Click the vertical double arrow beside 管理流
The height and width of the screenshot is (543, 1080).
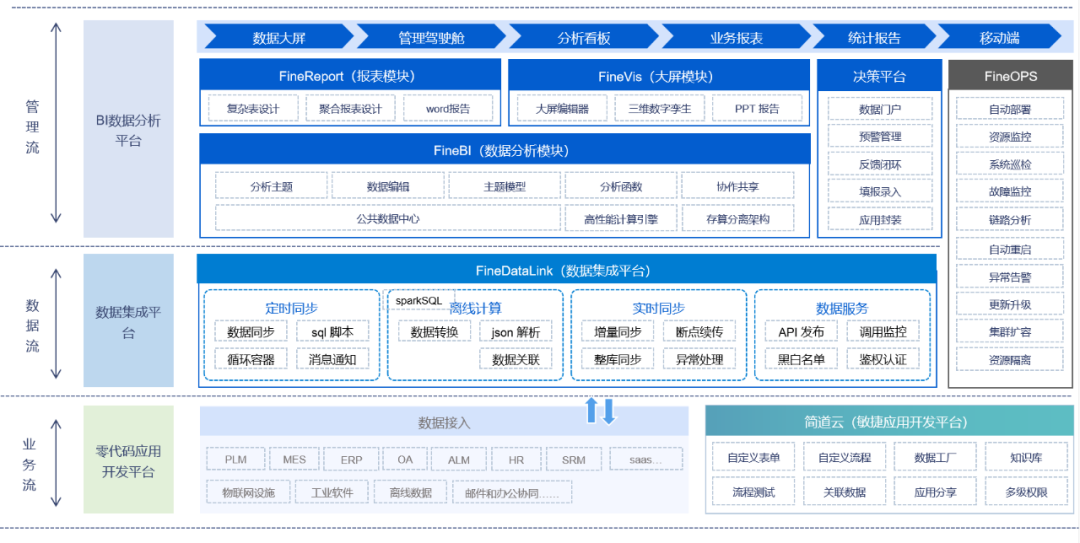[56, 123]
